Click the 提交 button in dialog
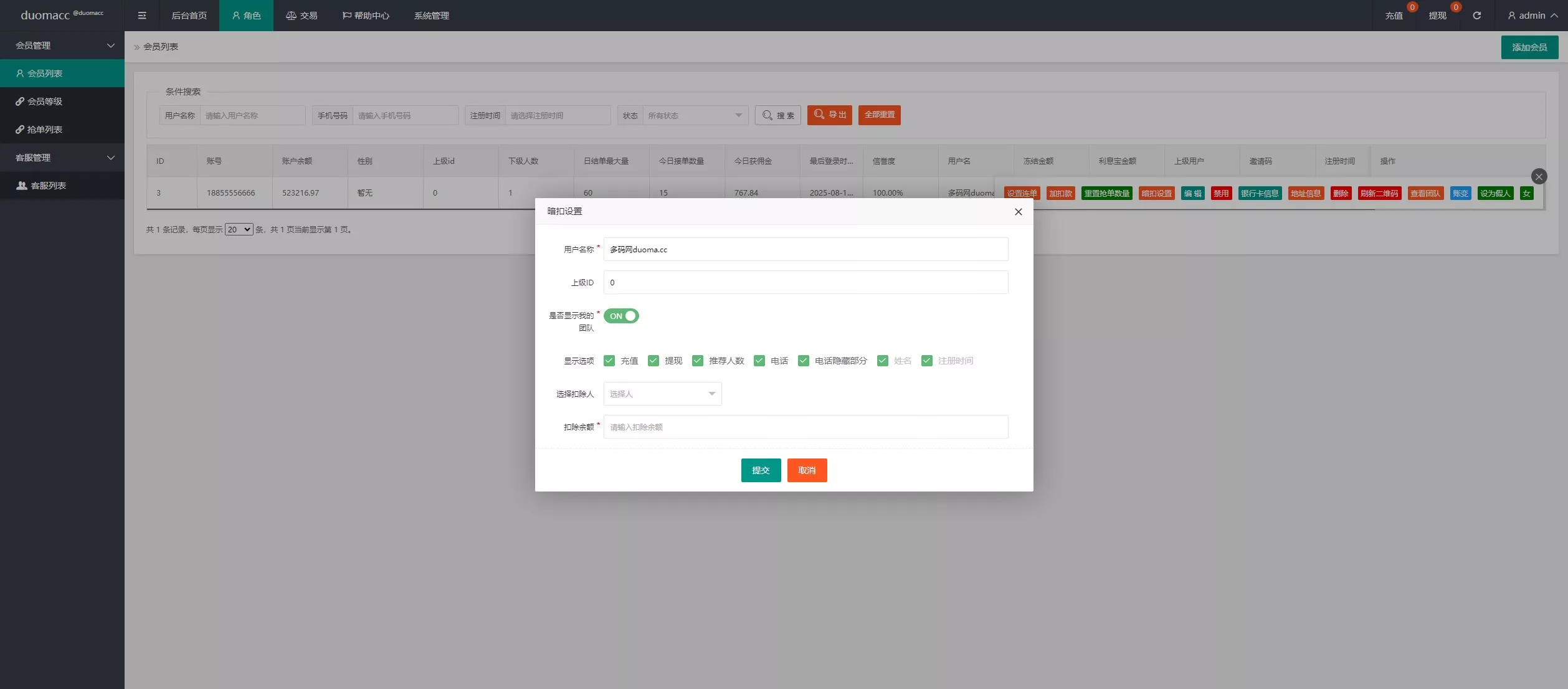The image size is (1568, 689). click(761, 470)
